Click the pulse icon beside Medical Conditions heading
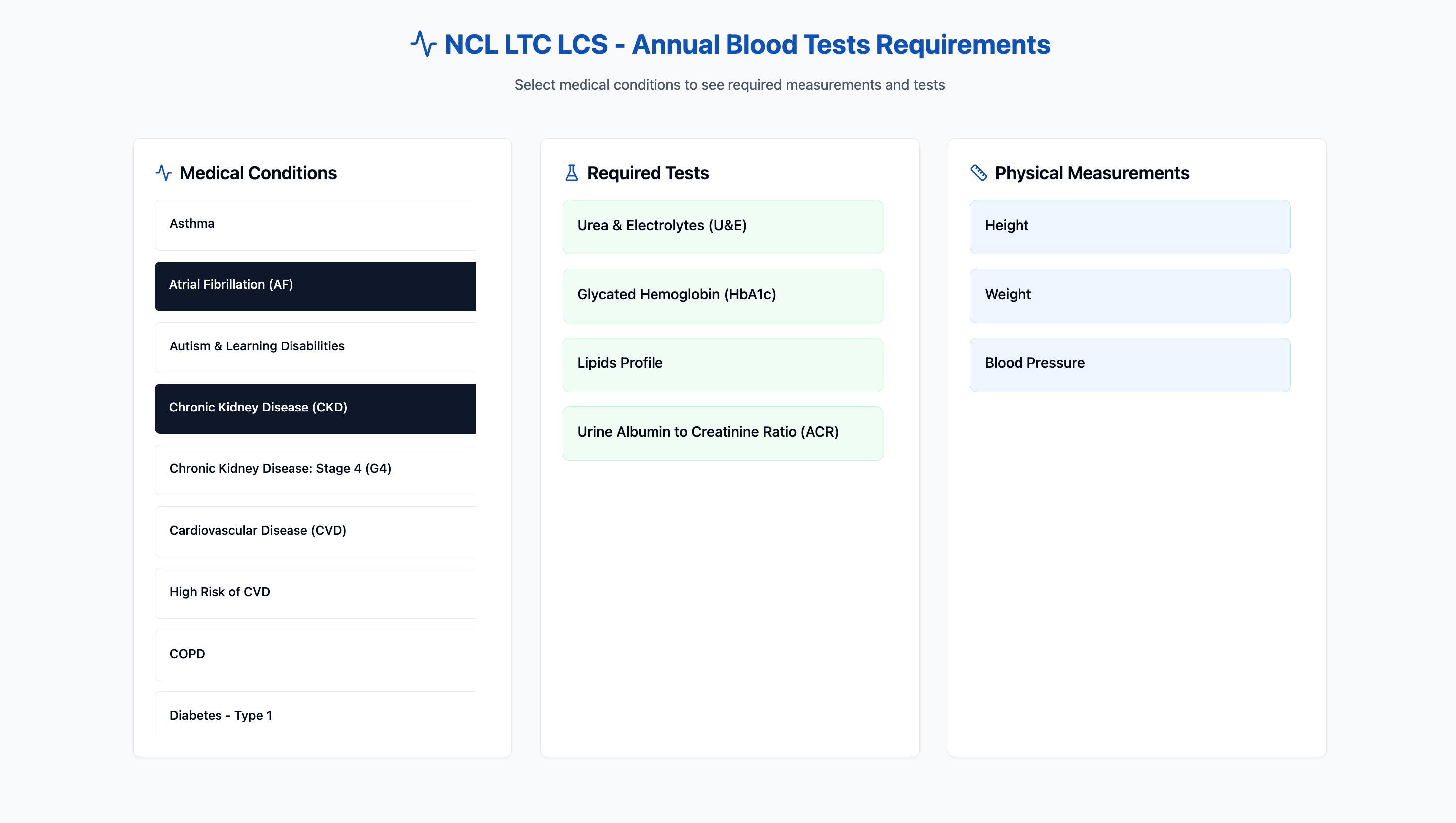 [163, 173]
